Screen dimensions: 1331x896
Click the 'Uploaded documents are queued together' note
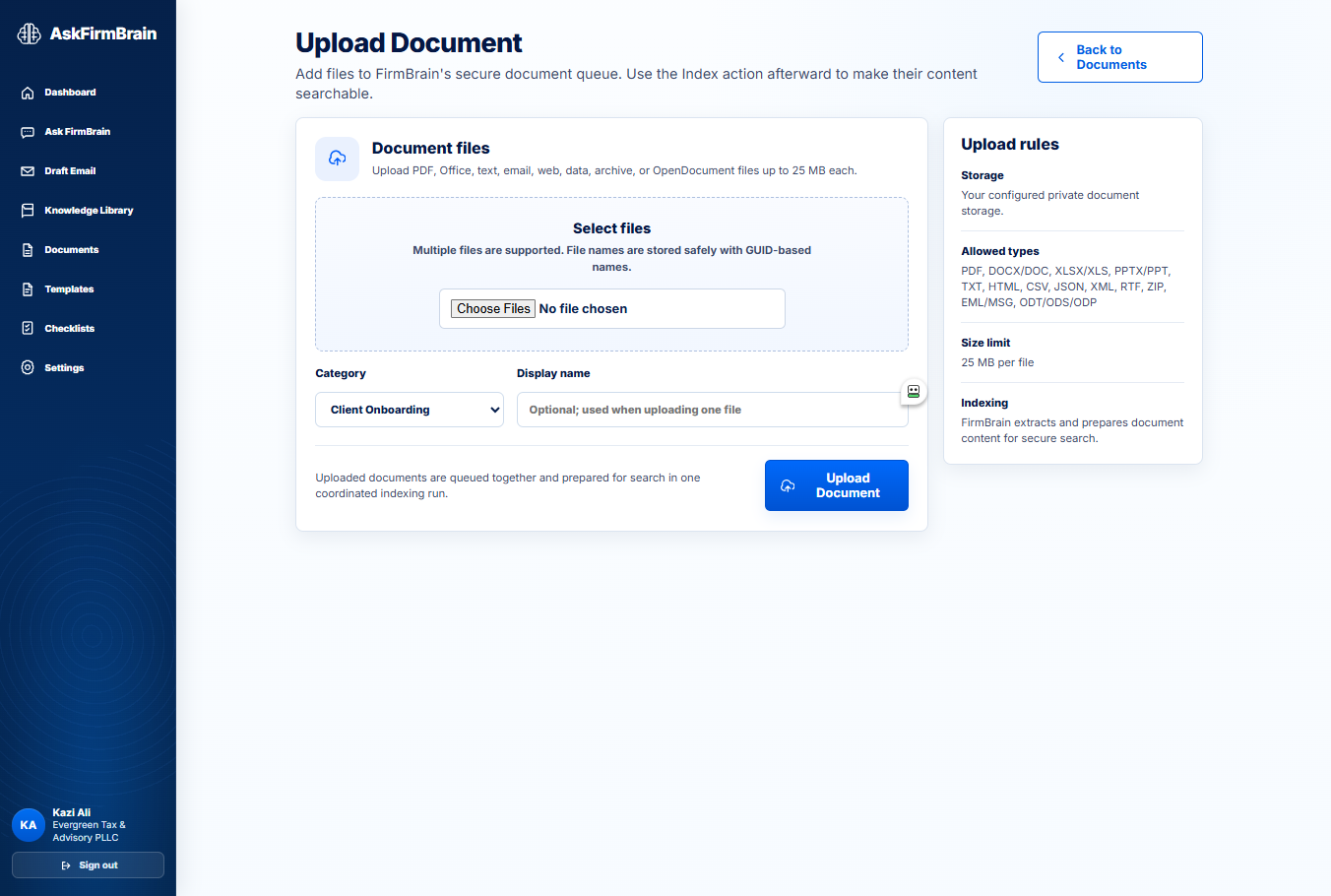coord(508,485)
